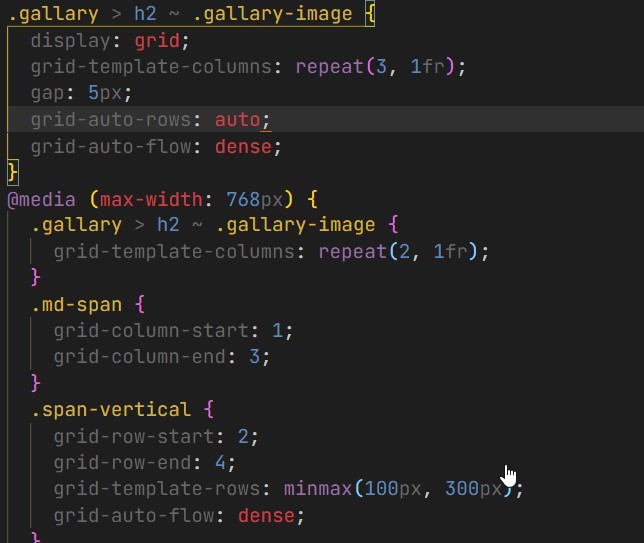Image resolution: width=644 pixels, height=543 pixels.
Task: Click 'grid-template-rows' property
Action: point(156,489)
